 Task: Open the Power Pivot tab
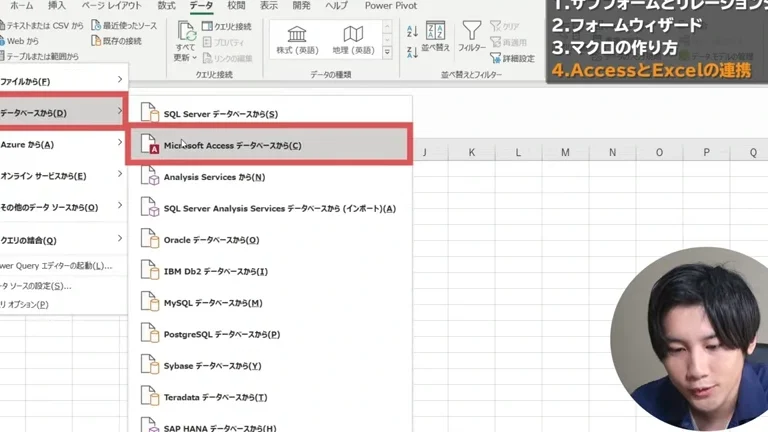pyautogui.click(x=391, y=6)
